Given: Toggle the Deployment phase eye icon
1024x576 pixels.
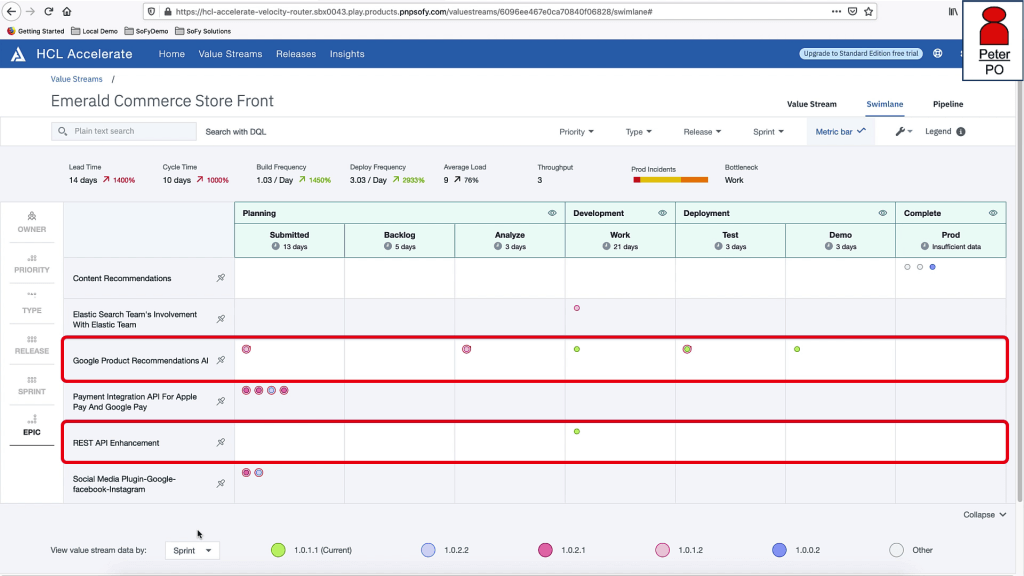Looking at the screenshot, I should [x=883, y=213].
